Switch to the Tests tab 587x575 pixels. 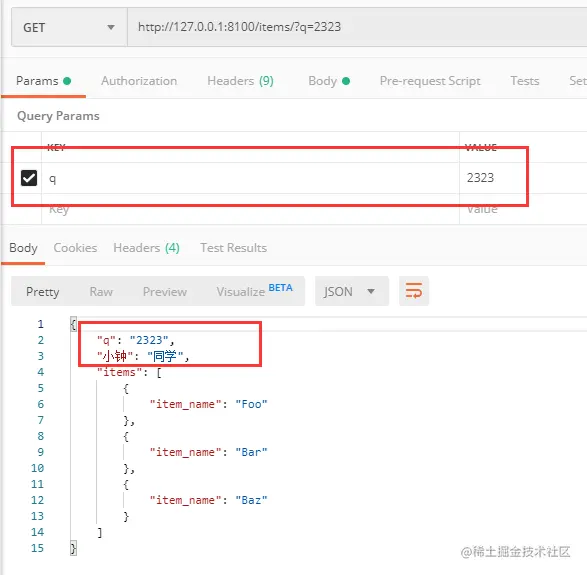tap(524, 81)
